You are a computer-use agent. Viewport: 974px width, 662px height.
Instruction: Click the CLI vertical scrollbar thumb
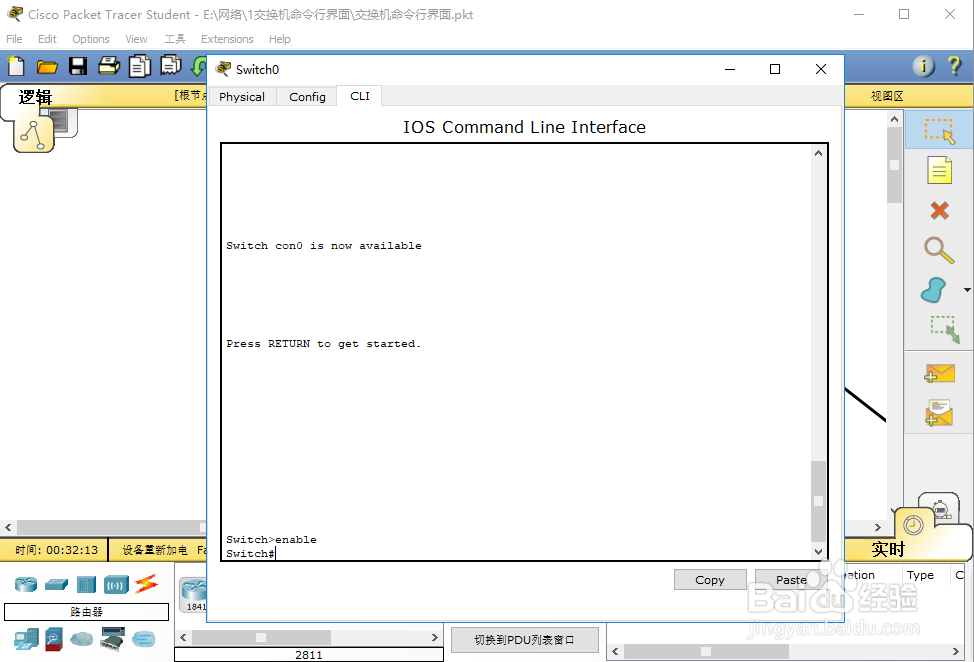[x=818, y=502]
